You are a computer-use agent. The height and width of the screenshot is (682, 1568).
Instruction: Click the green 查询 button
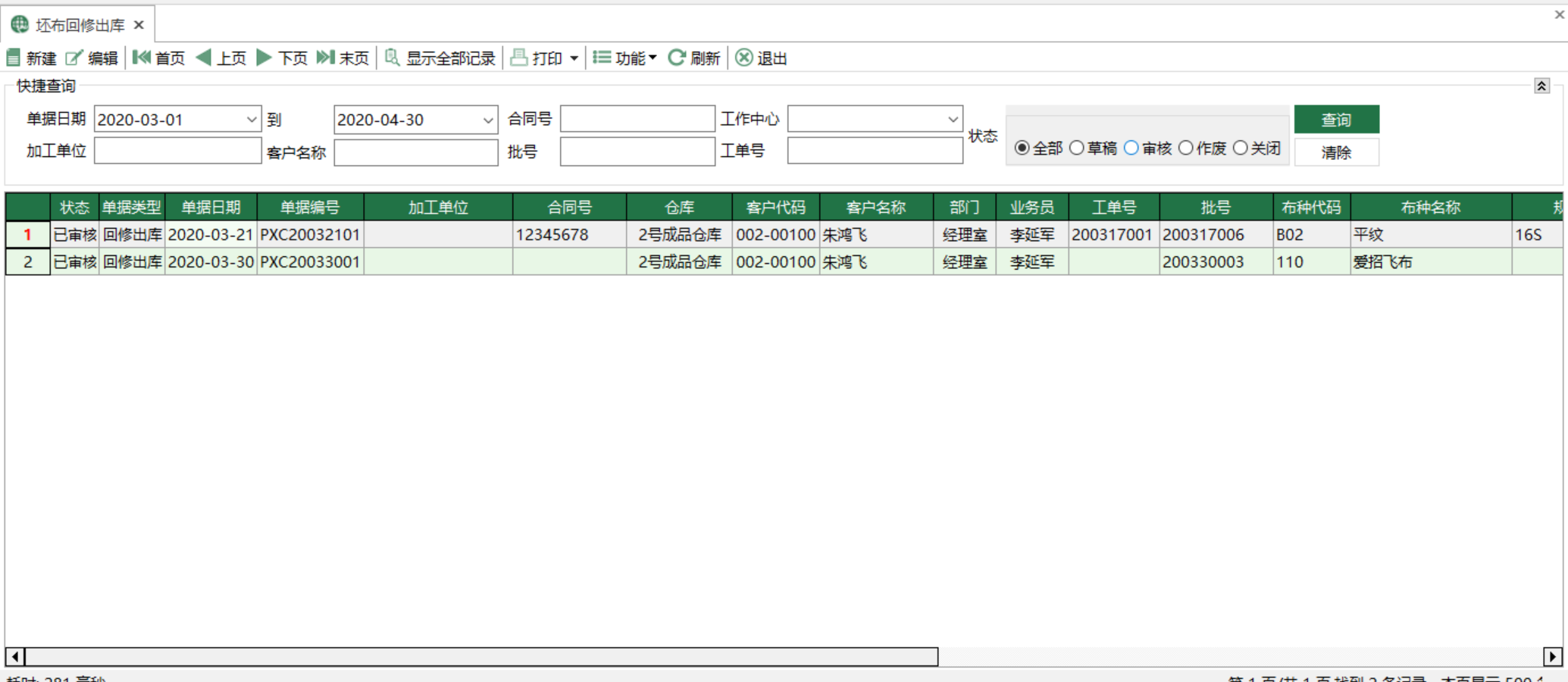coord(1336,119)
